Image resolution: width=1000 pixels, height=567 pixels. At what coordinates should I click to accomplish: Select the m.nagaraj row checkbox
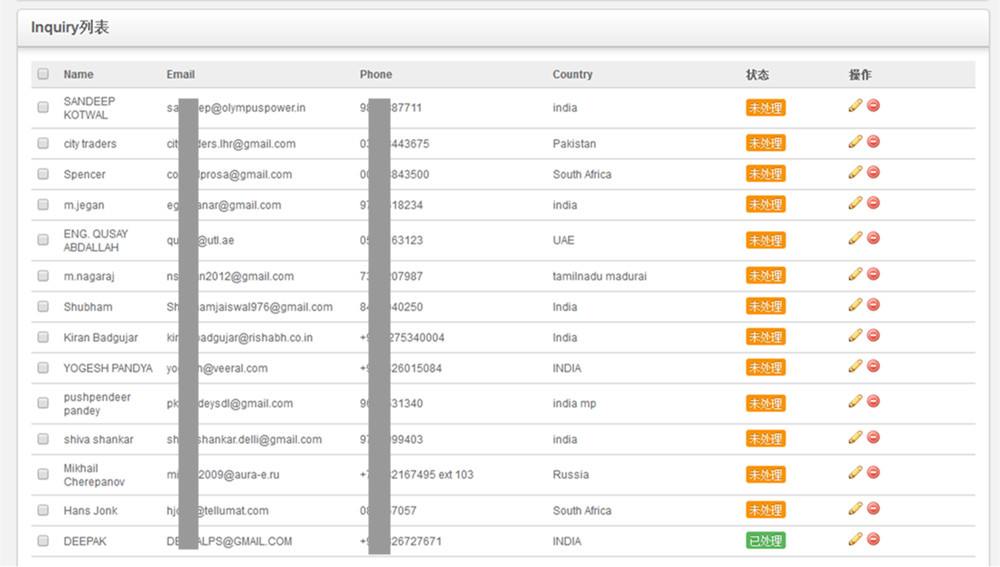click(43, 276)
